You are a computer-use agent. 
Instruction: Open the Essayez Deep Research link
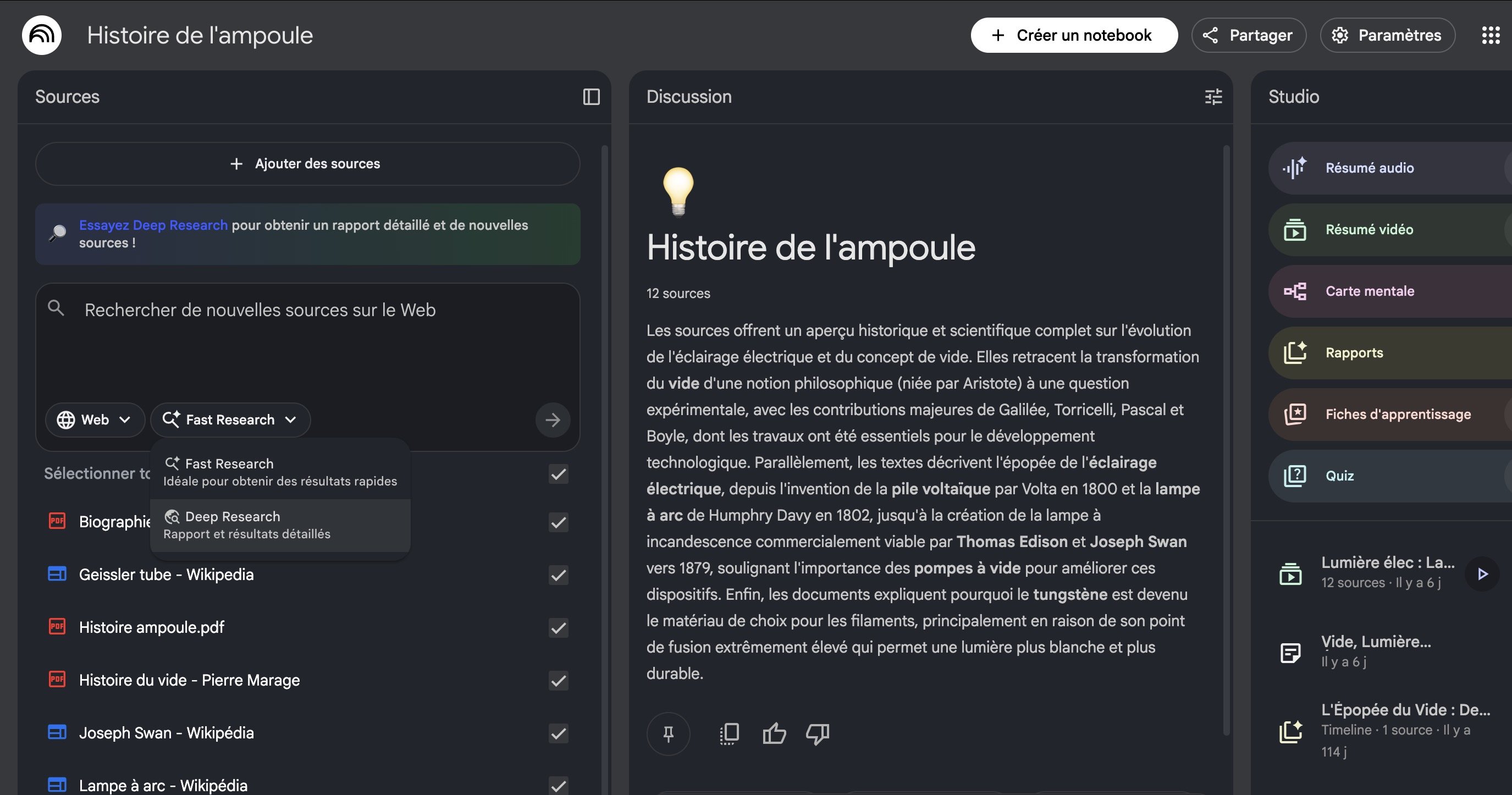coord(153,225)
